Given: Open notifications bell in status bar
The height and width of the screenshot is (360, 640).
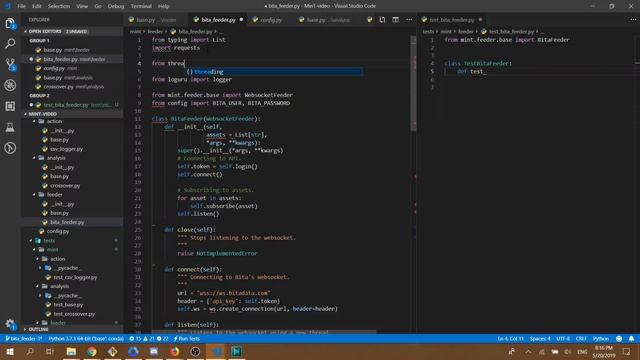Looking at the screenshot, I should coord(631,339).
